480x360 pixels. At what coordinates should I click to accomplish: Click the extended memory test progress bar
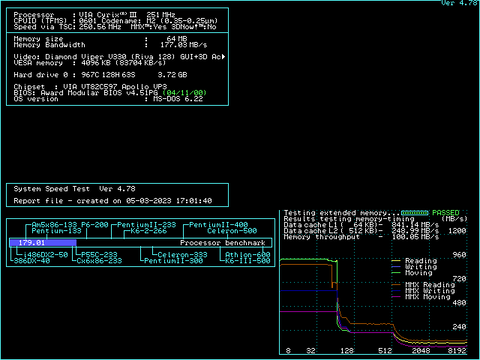(415, 213)
